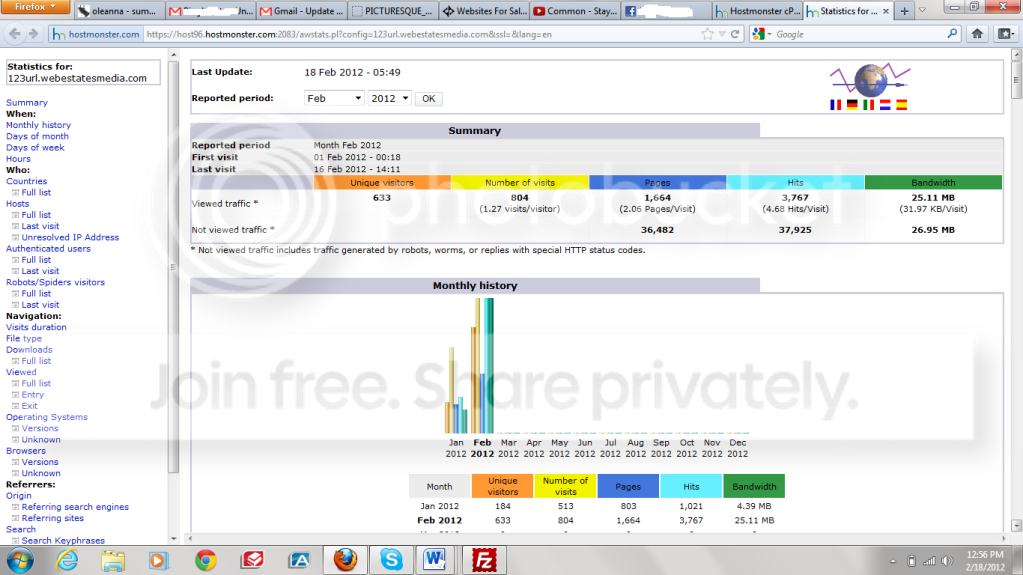Viewport: 1023px width, 575px height.
Task: Click the main page vertical scrollbar
Action: tap(1016, 81)
